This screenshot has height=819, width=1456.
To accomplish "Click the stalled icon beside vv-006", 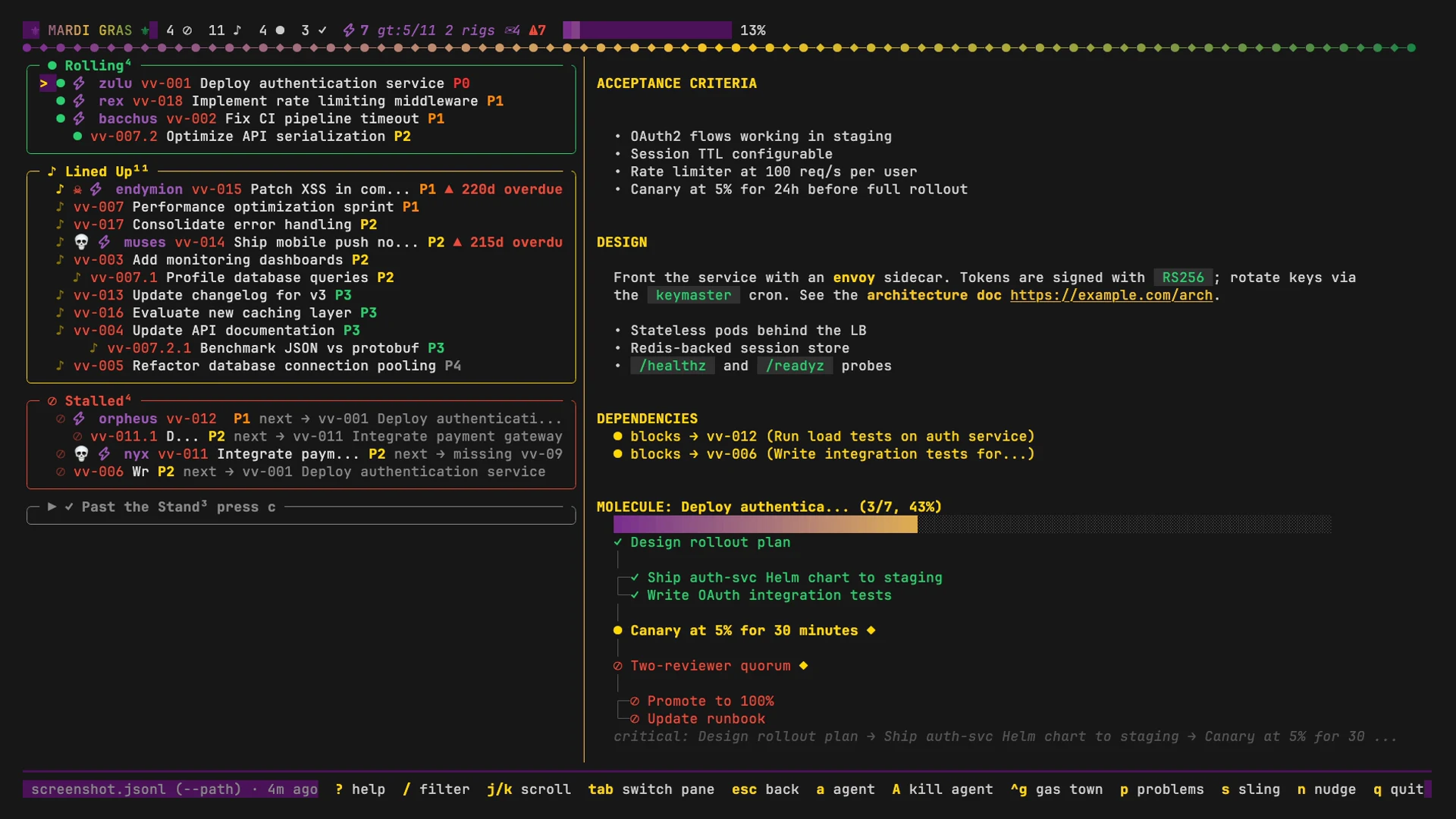I will [x=61, y=472].
